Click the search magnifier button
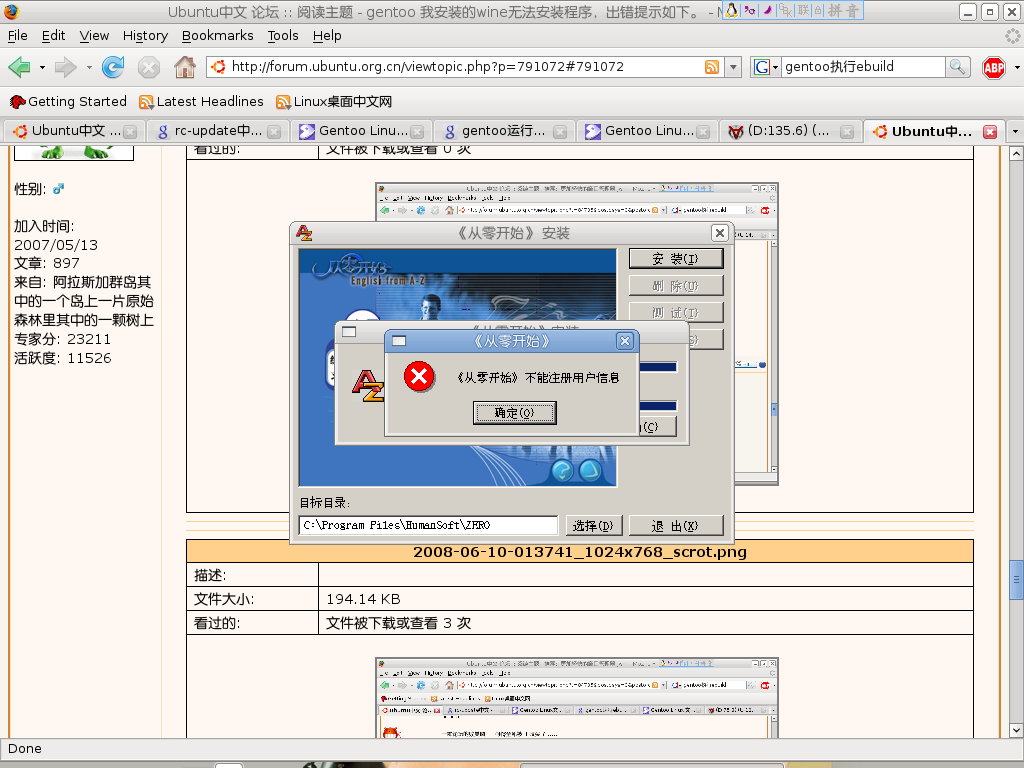The height and width of the screenshot is (768, 1024). pos(957,67)
